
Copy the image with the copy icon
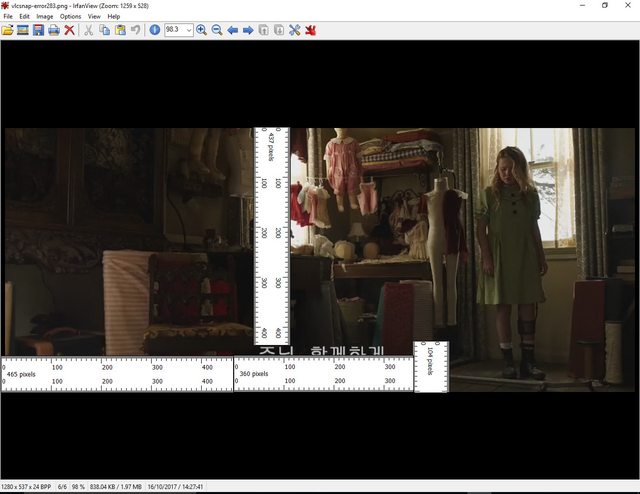tap(105, 30)
